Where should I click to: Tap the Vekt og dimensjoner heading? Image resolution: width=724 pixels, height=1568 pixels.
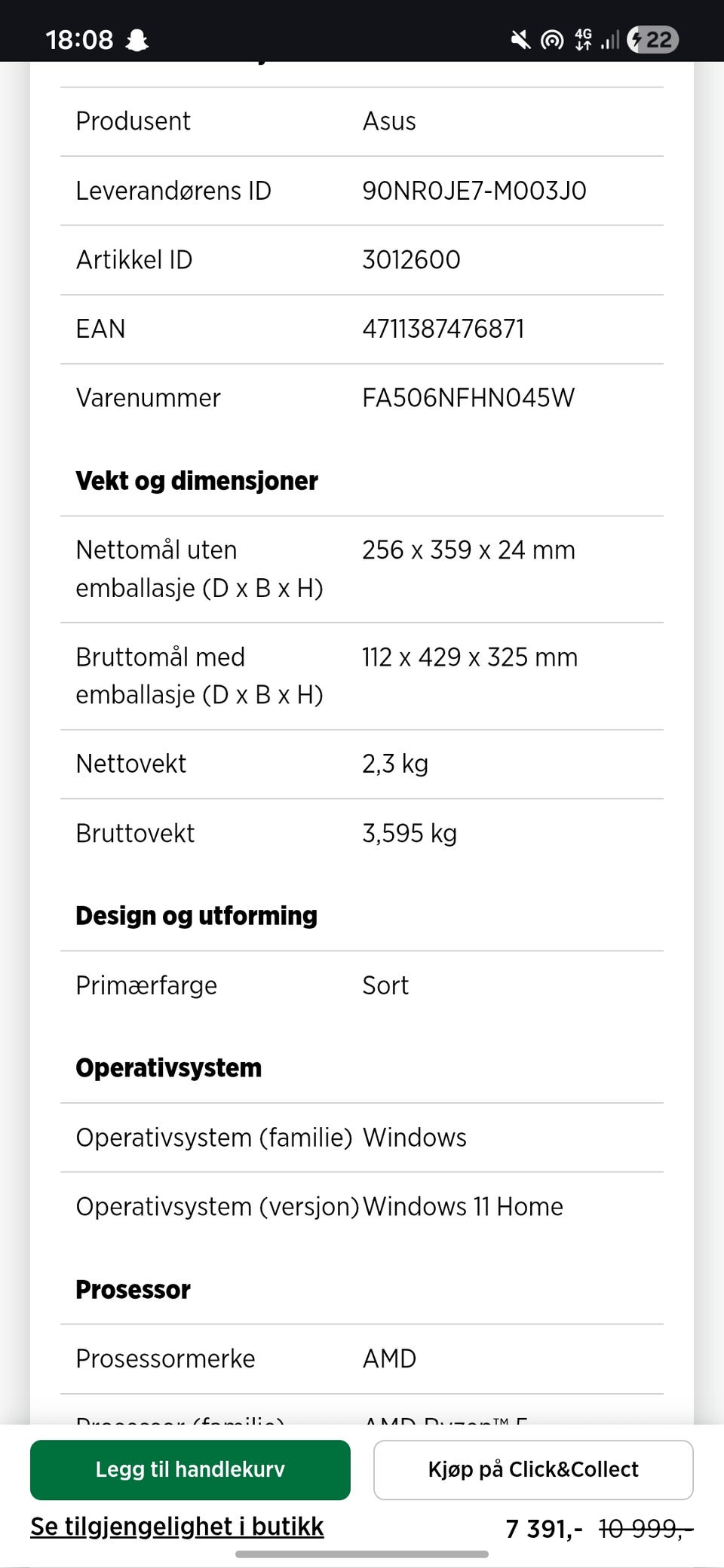197,481
